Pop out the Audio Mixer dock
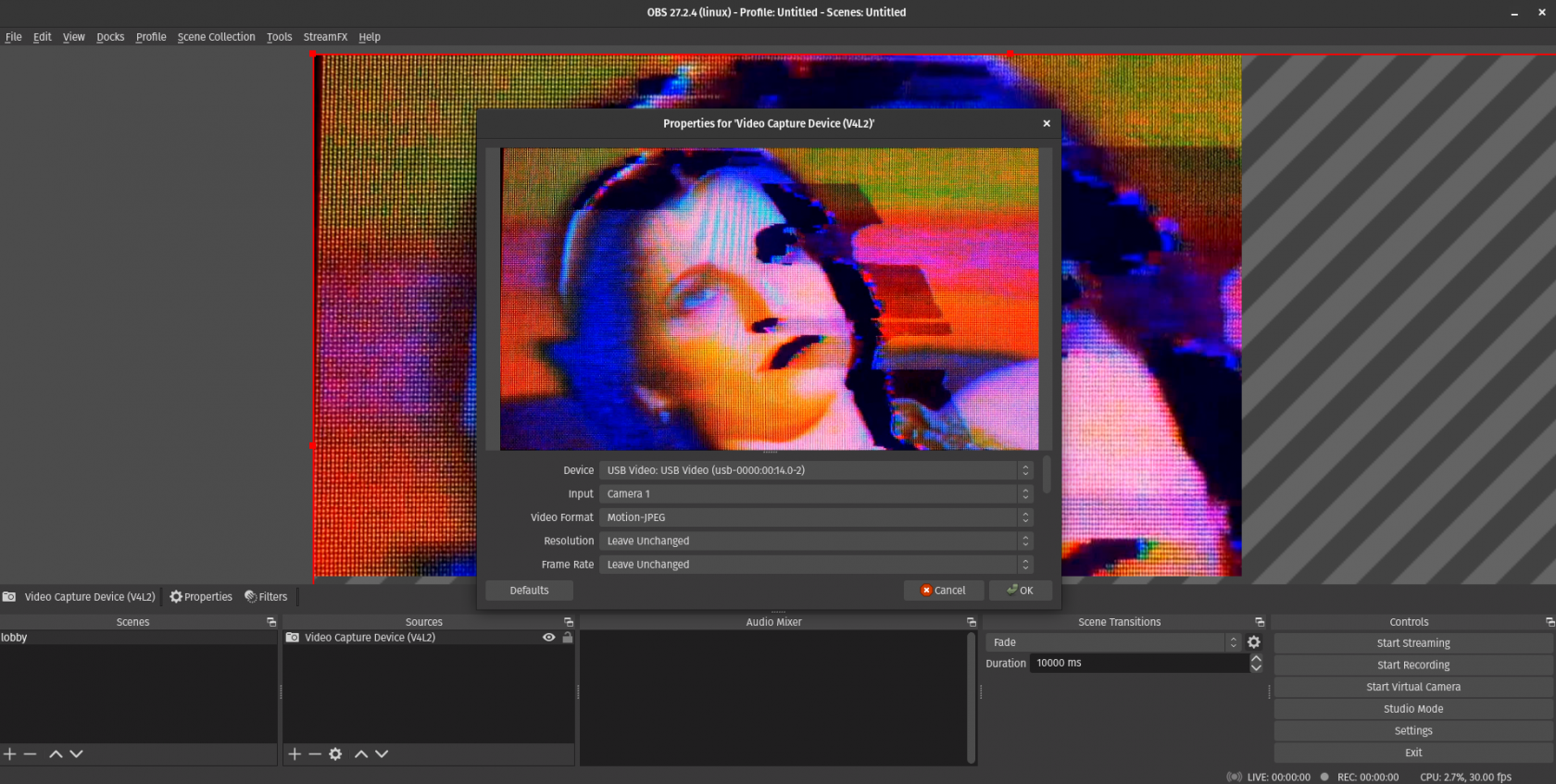The image size is (1556, 784). point(972,622)
